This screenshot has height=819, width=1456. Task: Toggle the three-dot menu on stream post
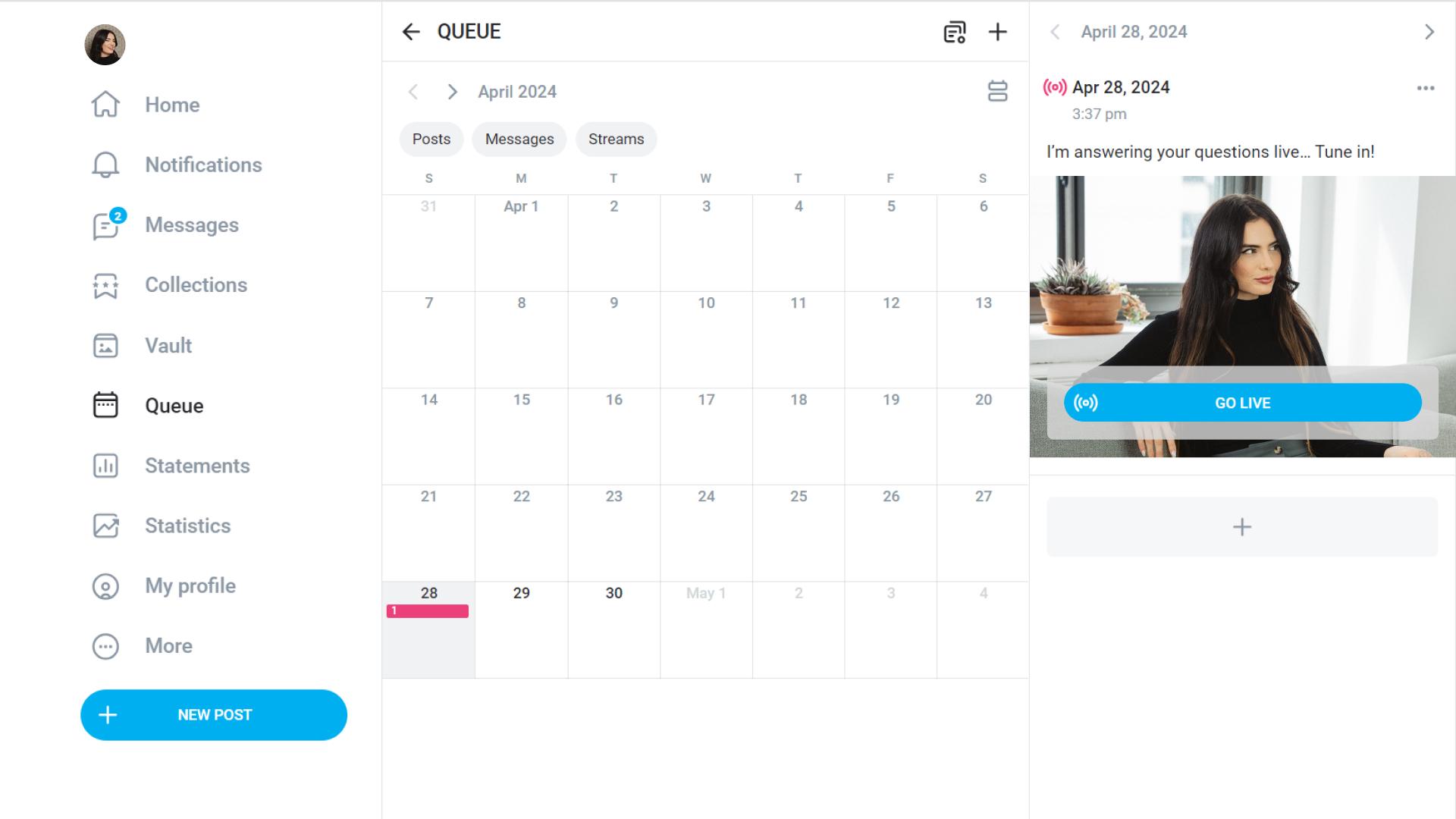1426,88
